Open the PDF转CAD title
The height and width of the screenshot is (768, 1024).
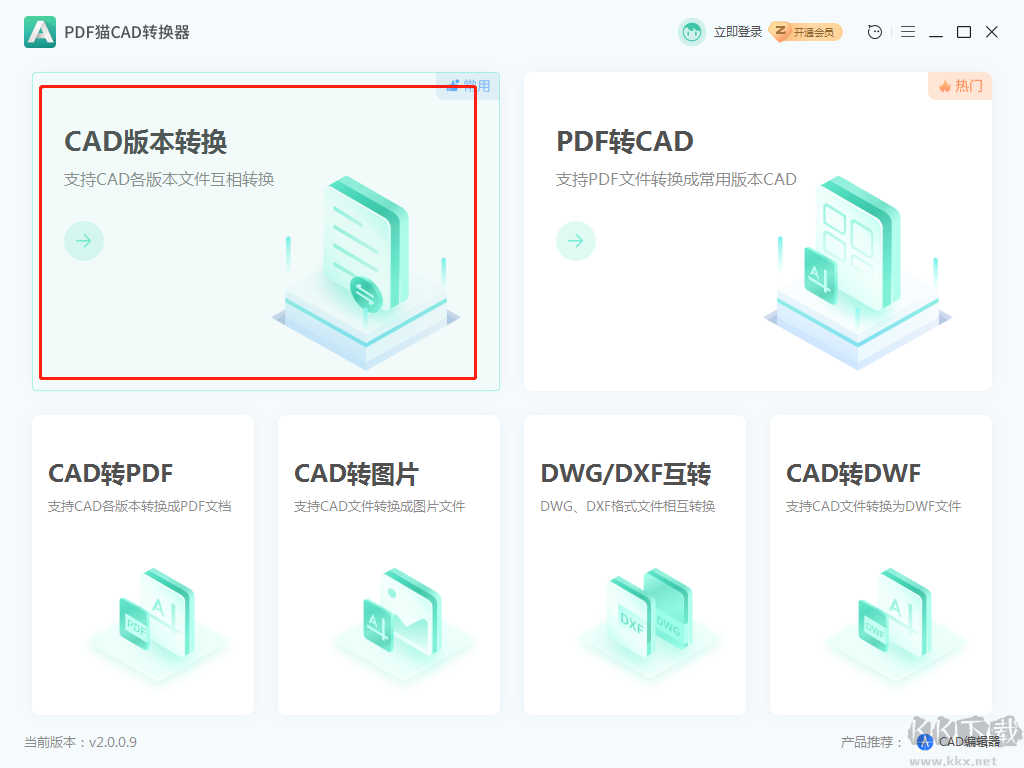(x=624, y=142)
